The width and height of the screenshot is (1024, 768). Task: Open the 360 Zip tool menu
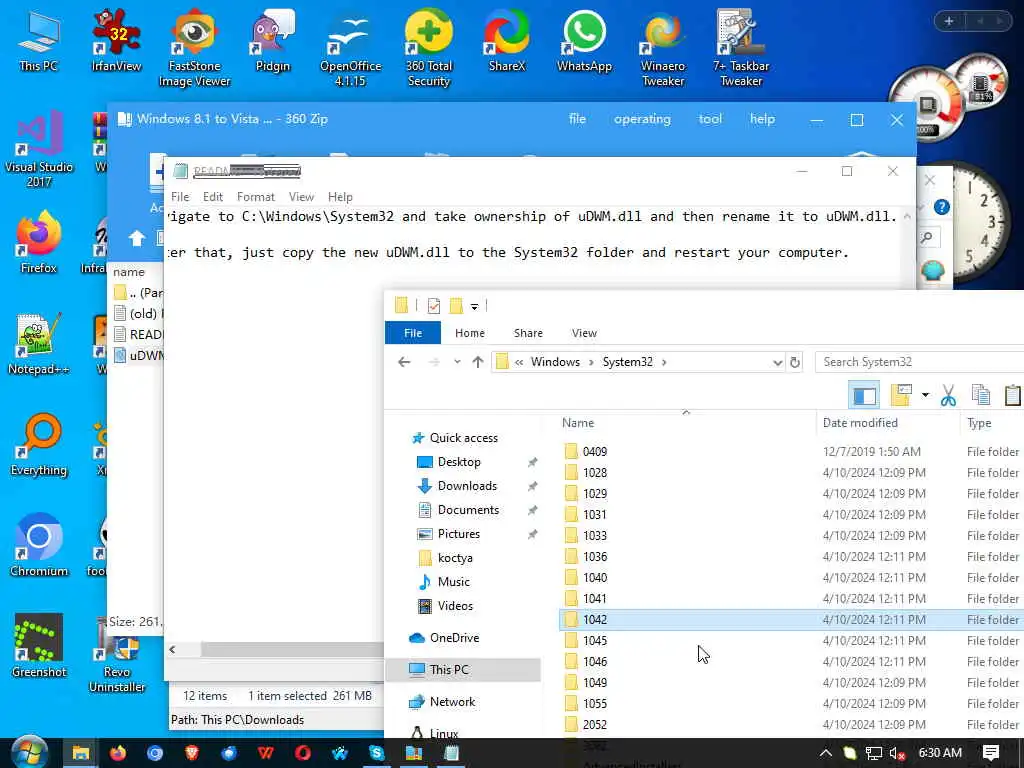coord(710,119)
